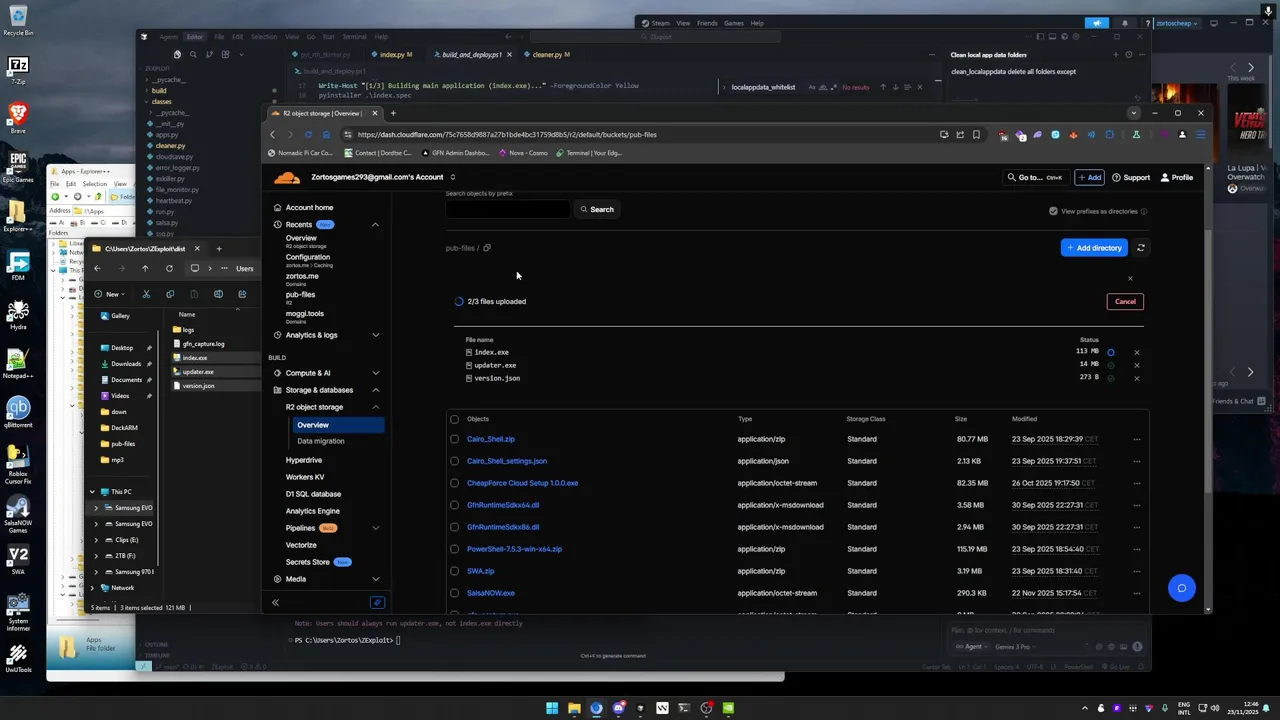Image resolution: width=1280 pixels, height=720 pixels.
Task: Open Workers KV in sidebar
Action: (305, 477)
